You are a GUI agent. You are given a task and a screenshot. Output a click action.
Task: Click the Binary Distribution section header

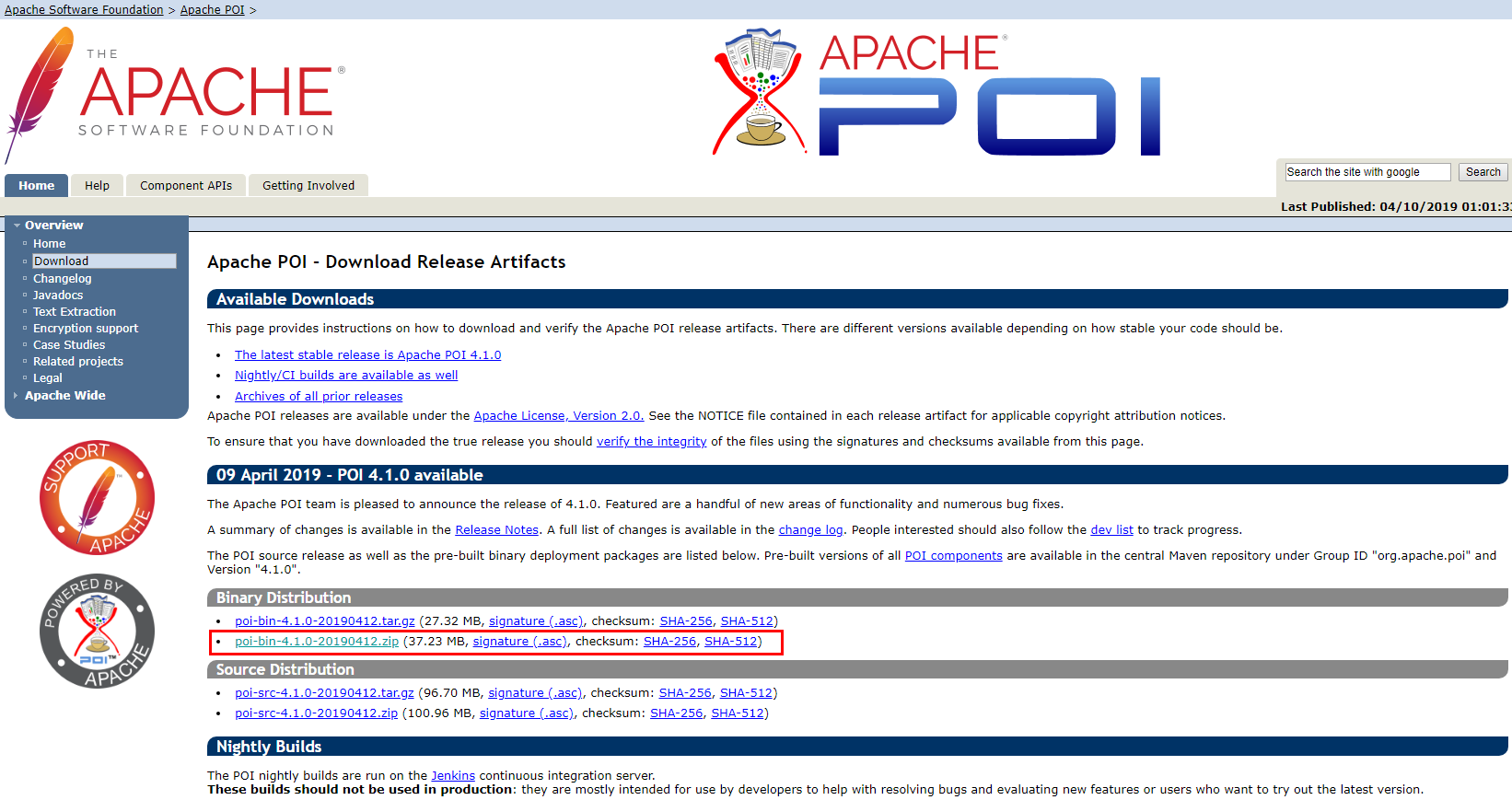pyautogui.click(x=857, y=597)
